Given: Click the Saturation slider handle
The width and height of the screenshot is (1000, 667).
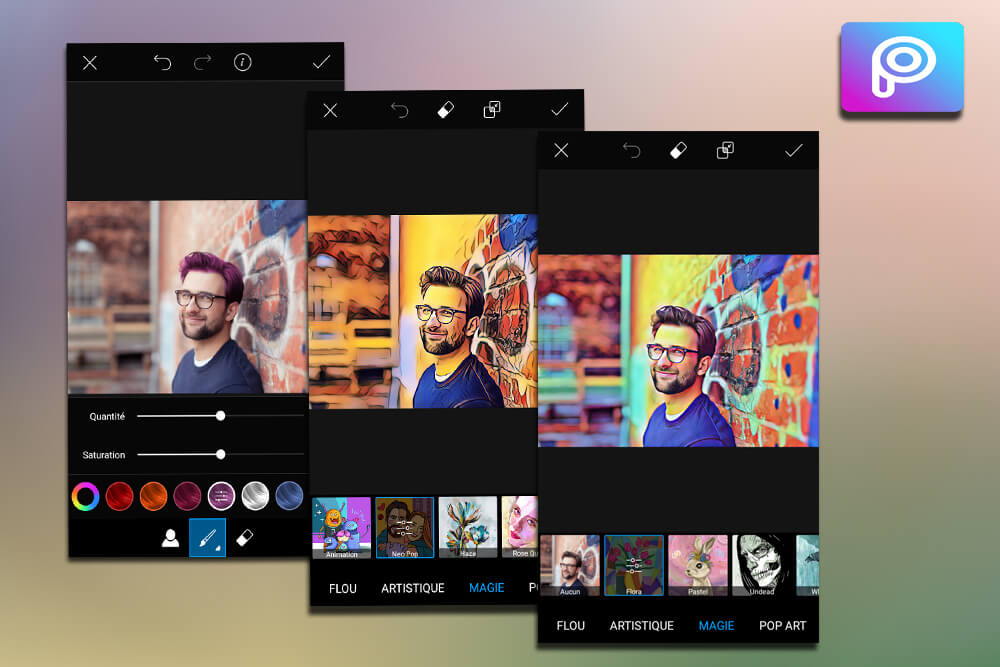Looking at the screenshot, I should click(220, 454).
